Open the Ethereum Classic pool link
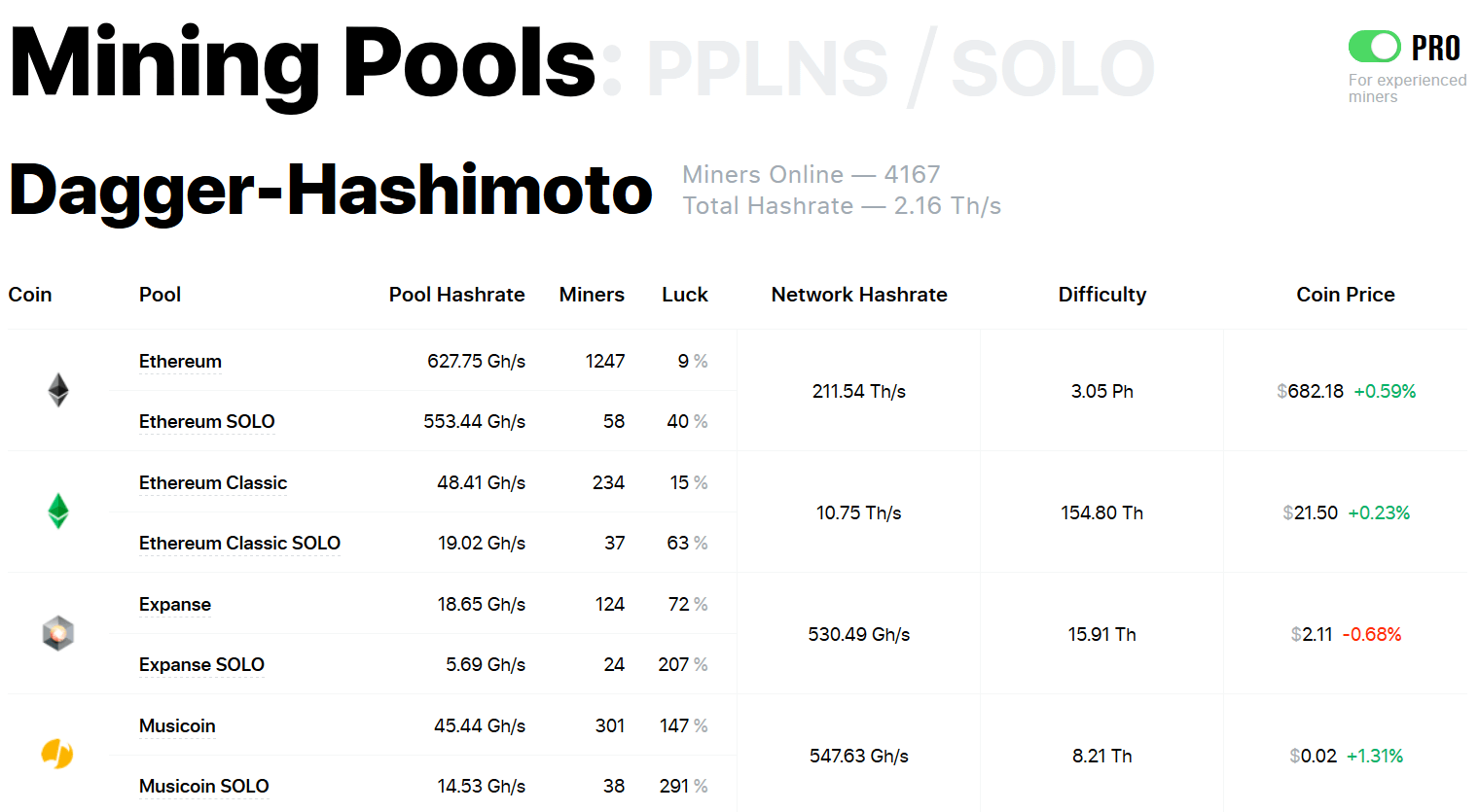 (x=213, y=483)
